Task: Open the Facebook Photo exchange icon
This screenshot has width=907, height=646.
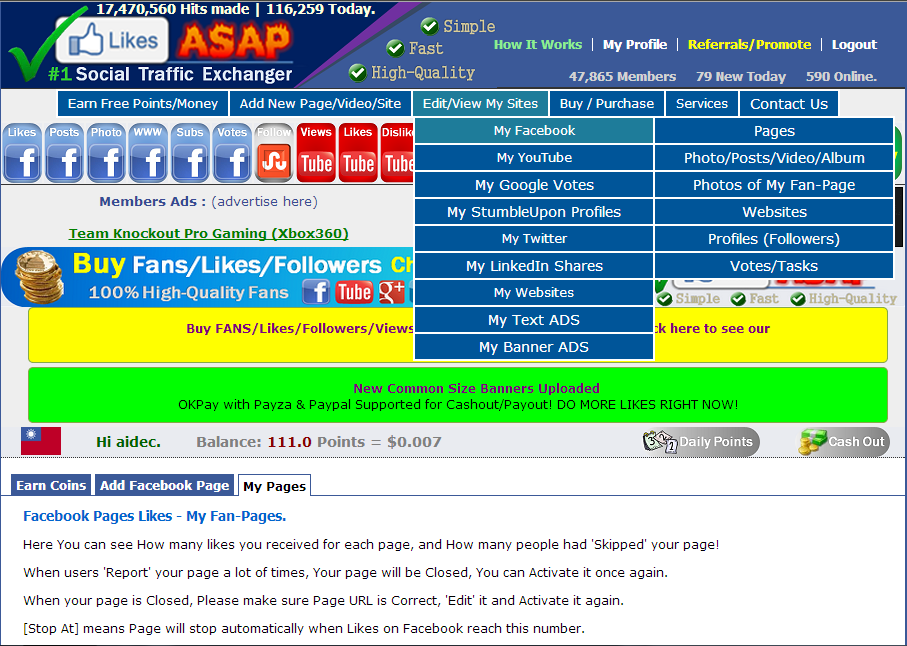Action: click(x=106, y=153)
